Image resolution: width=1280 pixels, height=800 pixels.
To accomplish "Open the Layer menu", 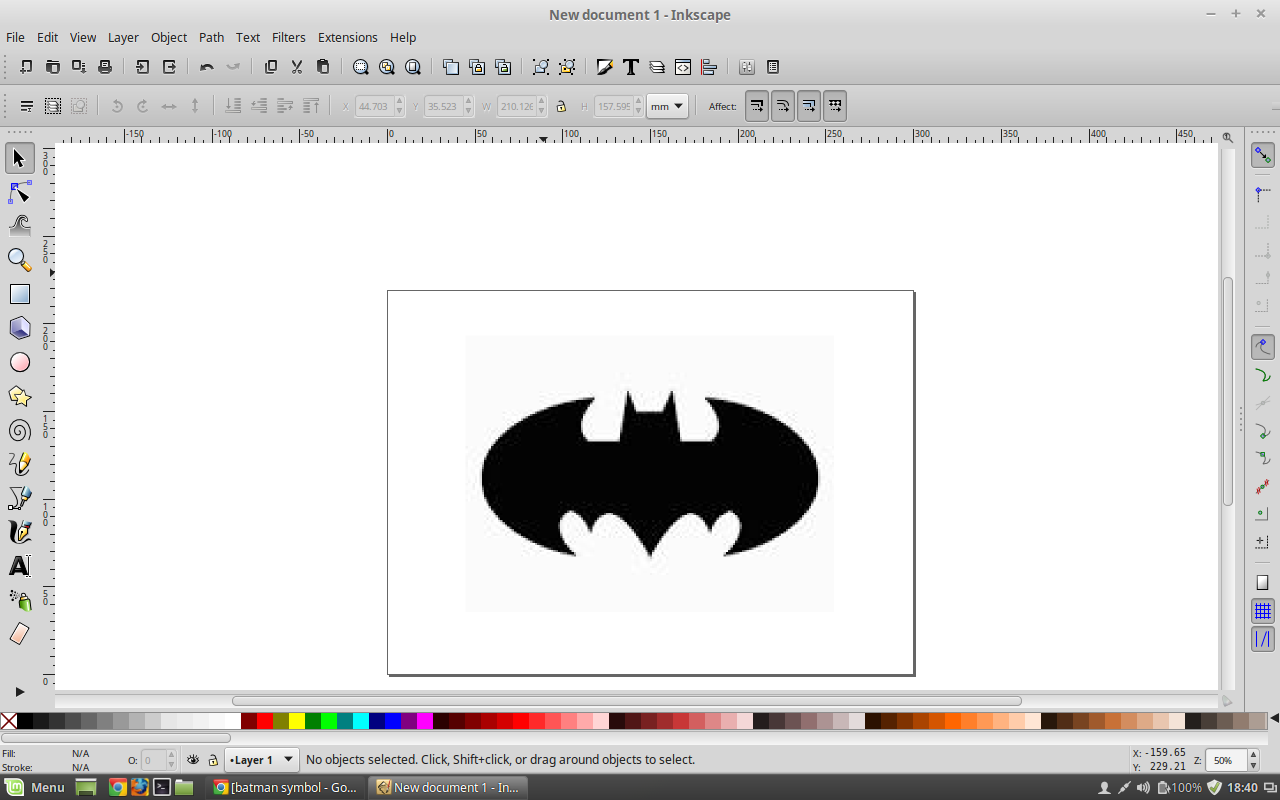I will click(123, 37).
